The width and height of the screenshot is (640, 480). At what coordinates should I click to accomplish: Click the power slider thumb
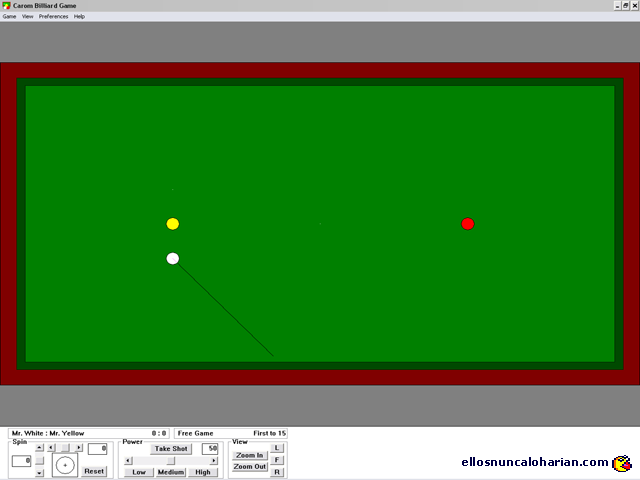tap(170, 460)
